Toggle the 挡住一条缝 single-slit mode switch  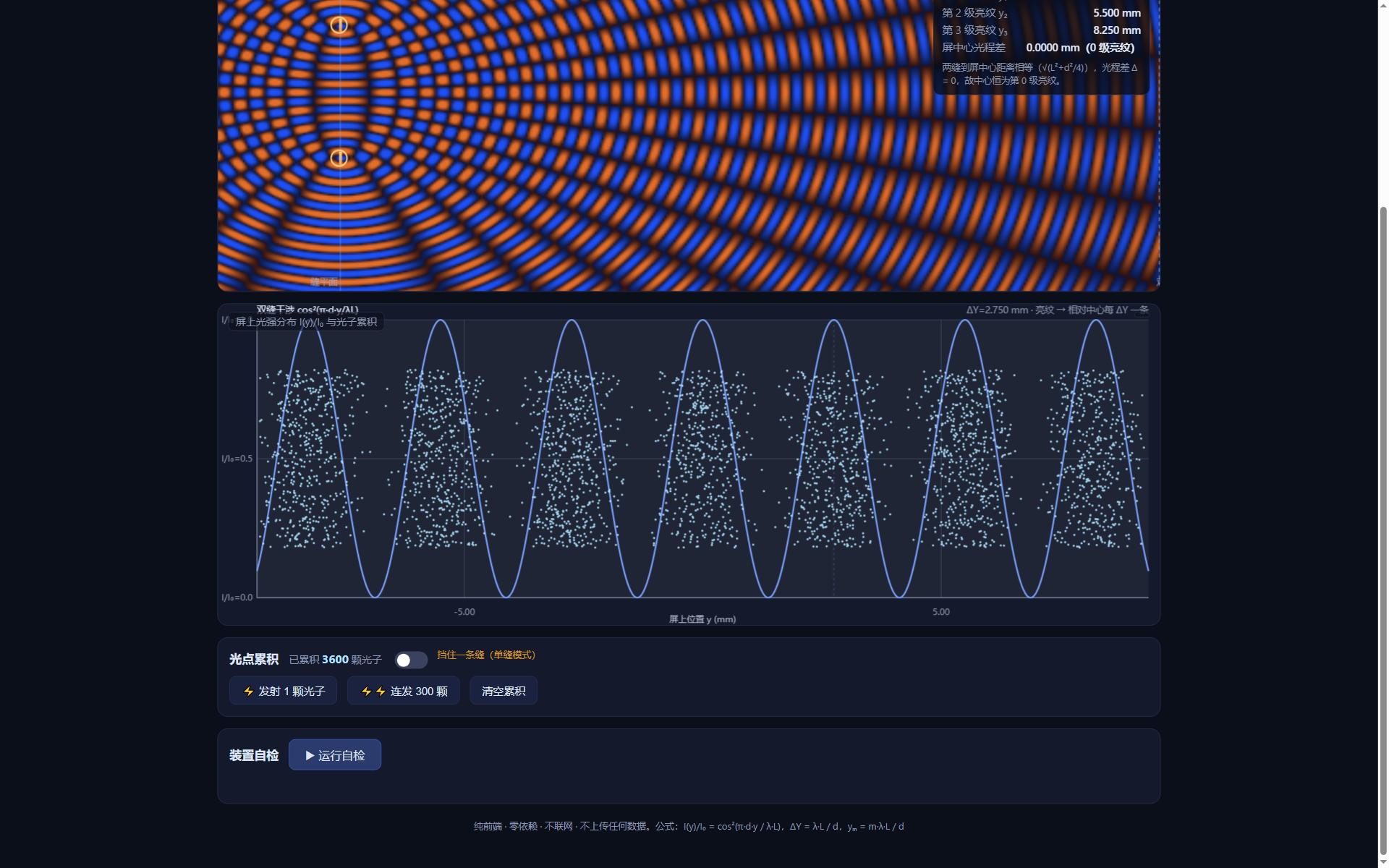tap(411, 660)
